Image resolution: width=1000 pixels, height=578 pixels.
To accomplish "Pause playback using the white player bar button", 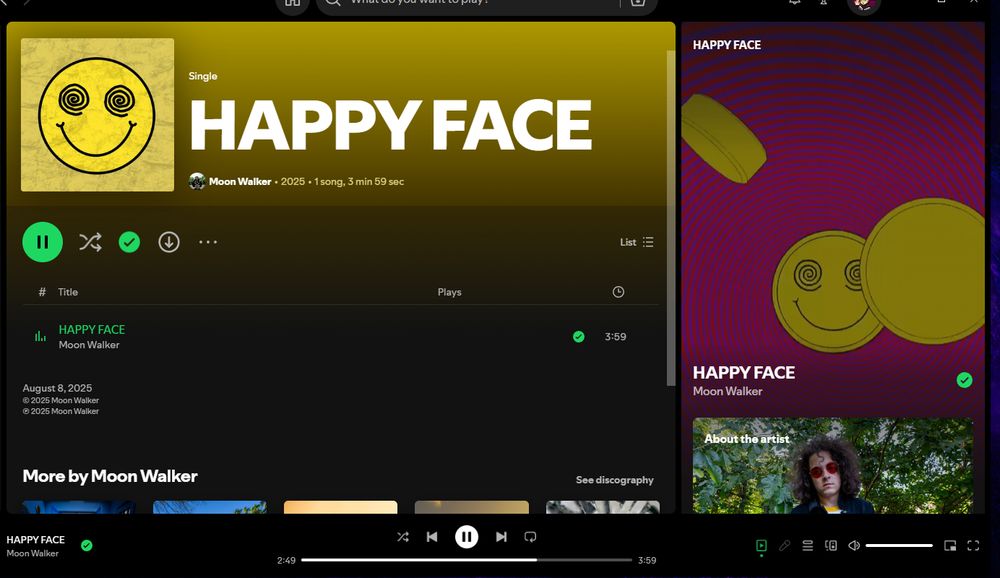I will coord(466,537).
